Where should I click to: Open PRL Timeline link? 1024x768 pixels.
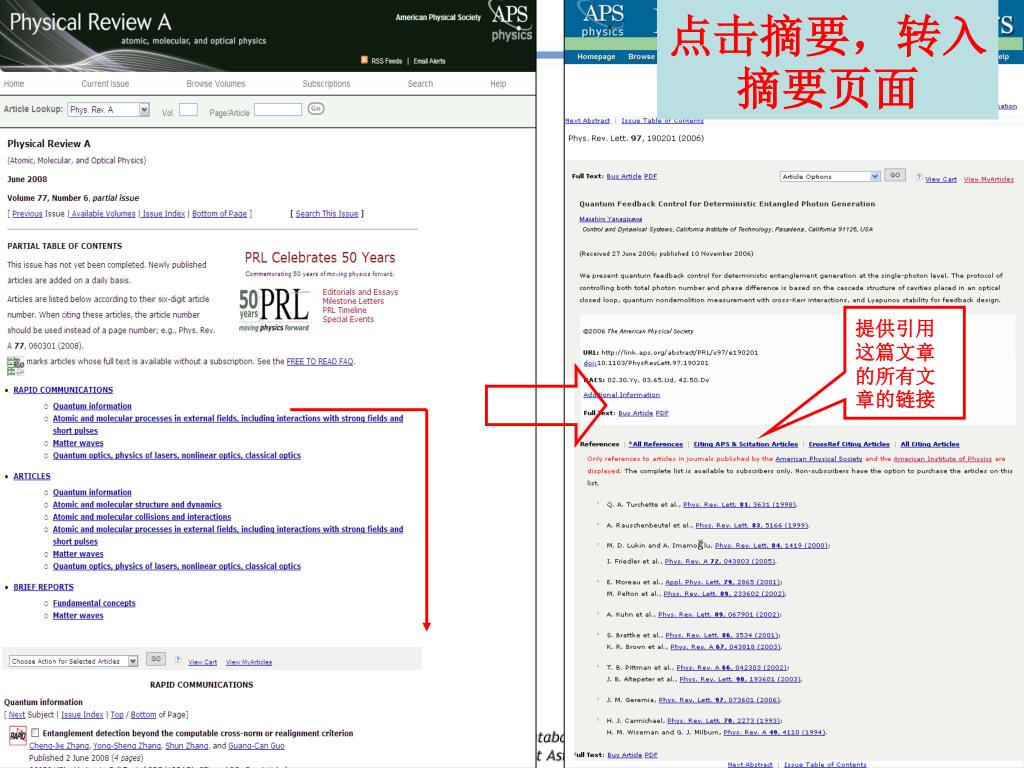[344, 310]
